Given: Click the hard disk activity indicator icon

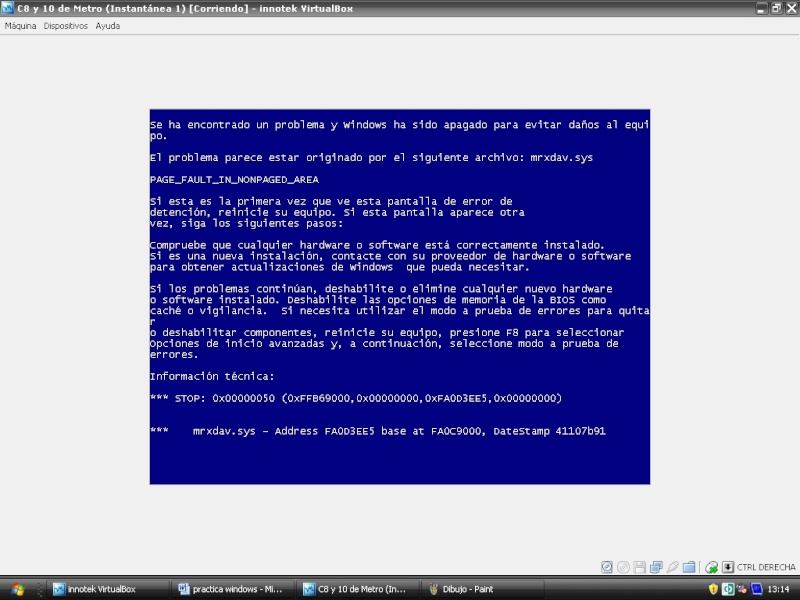Looking at the screenshot, I should click(607, 567).
